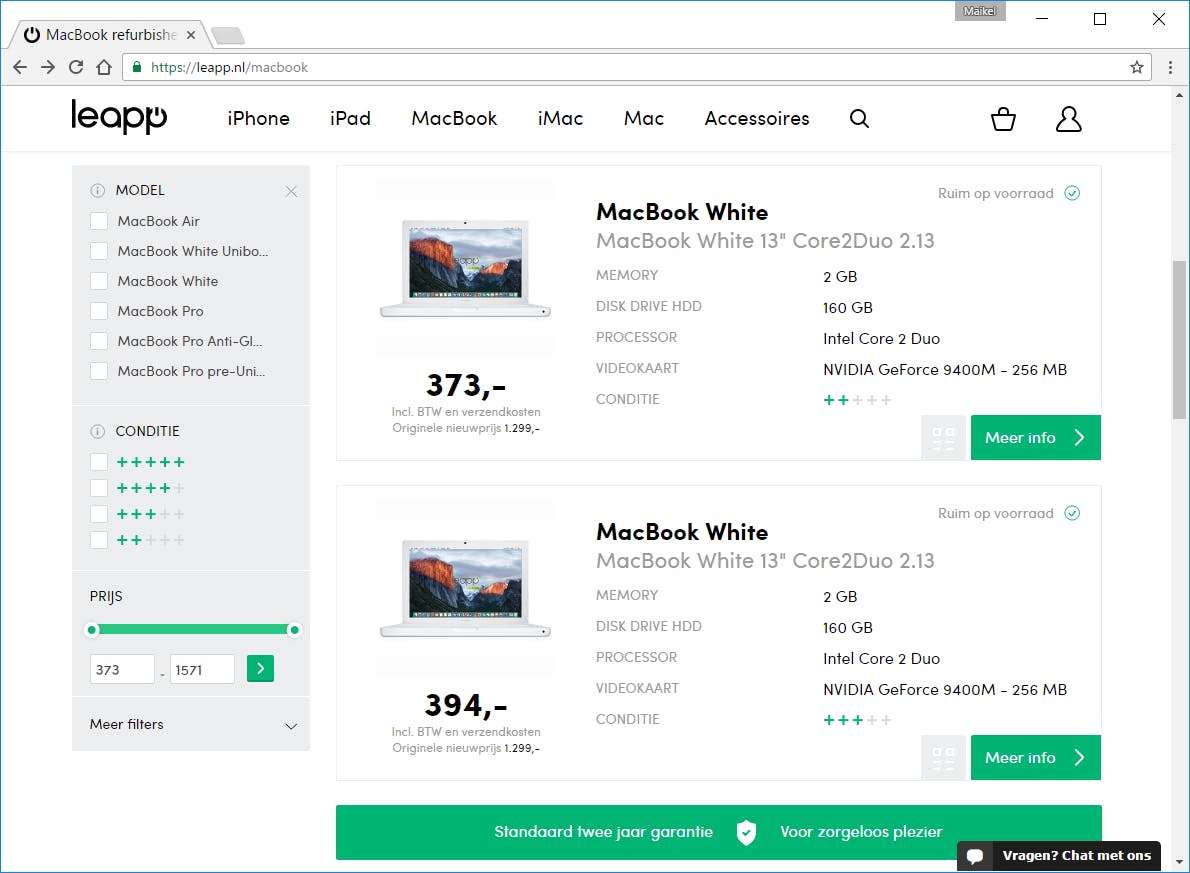
Task: Open the MacBook menu
Action: click(x=454, y=118)
